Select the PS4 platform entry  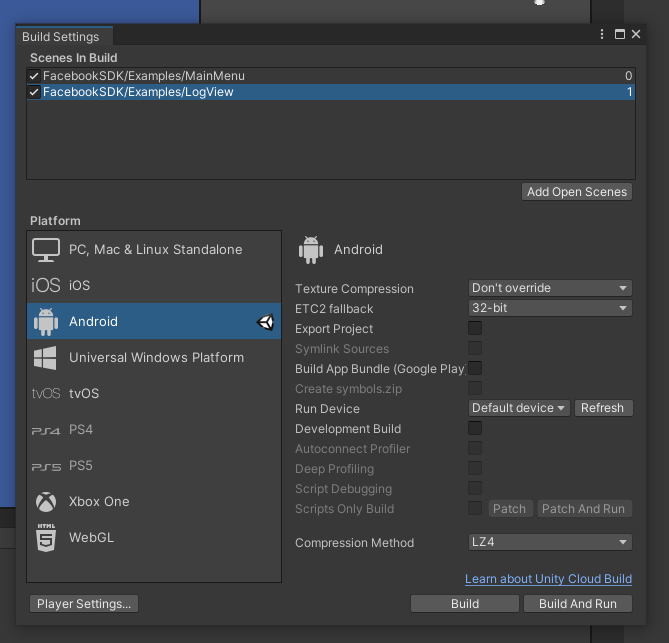154,429
